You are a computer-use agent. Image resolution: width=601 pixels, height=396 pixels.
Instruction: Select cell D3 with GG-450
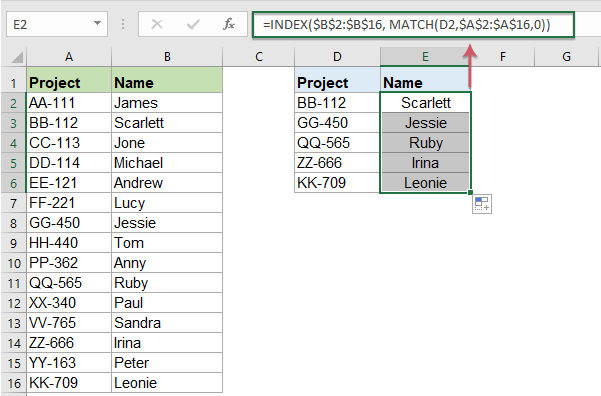(337, 123)
